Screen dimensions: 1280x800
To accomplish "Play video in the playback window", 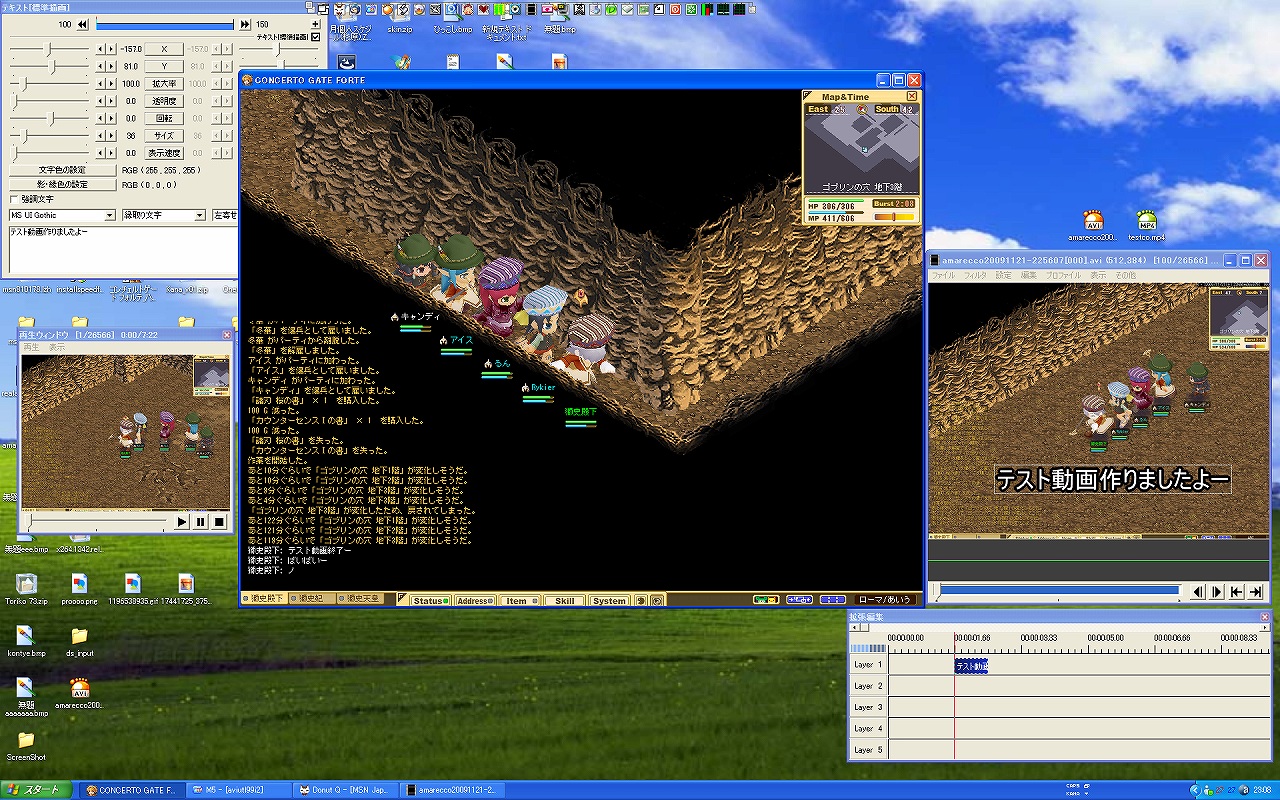I will tap(182, 522).
